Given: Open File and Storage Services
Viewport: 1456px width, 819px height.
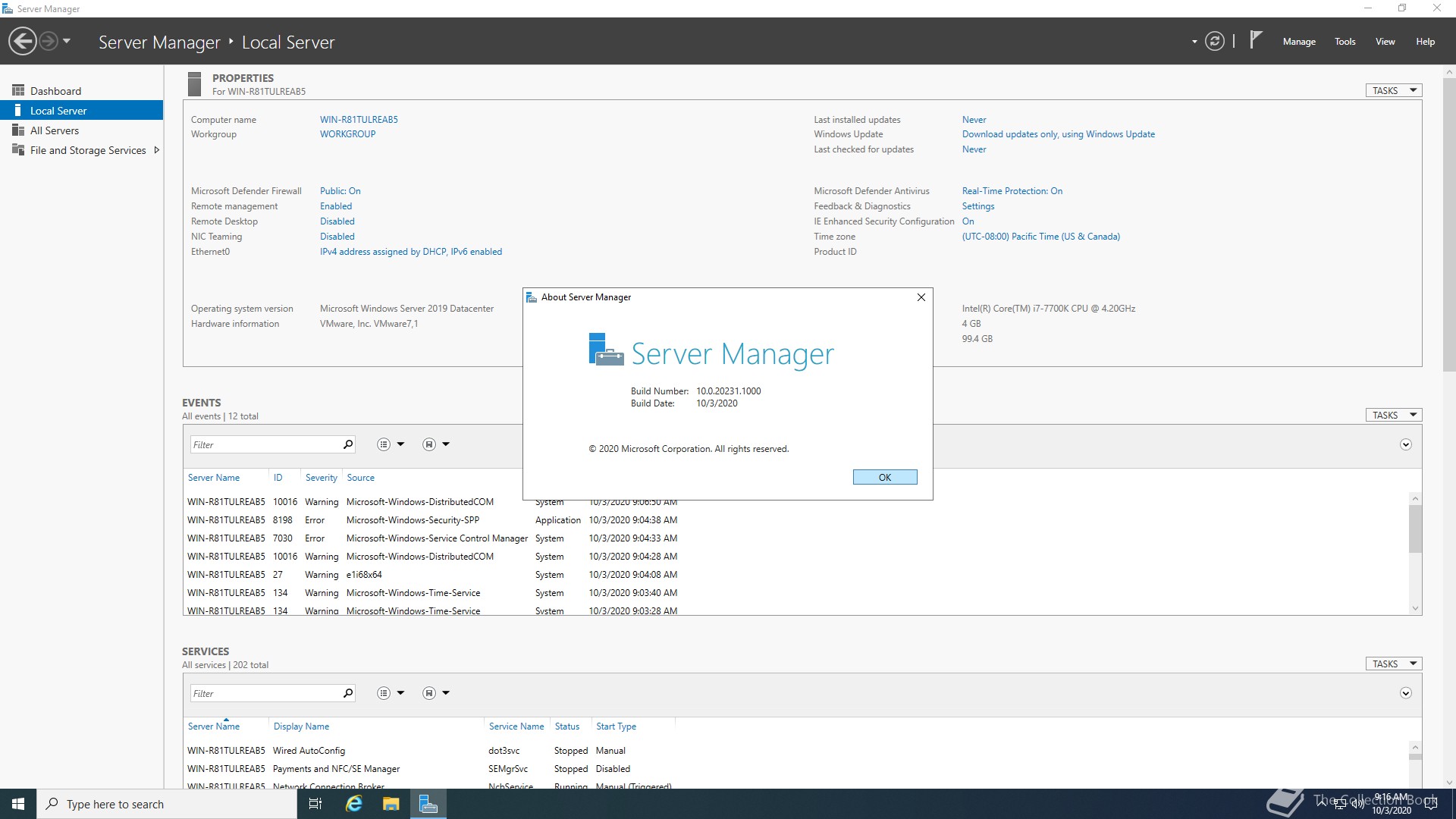Looking at the screenshot, I should 88,150.
